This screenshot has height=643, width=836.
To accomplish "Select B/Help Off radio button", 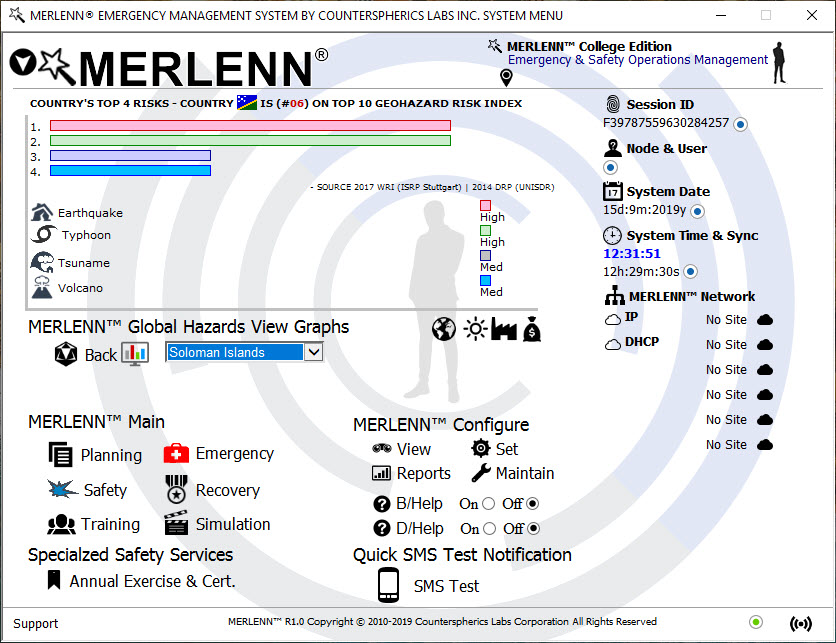I will (x=533, y=503).
